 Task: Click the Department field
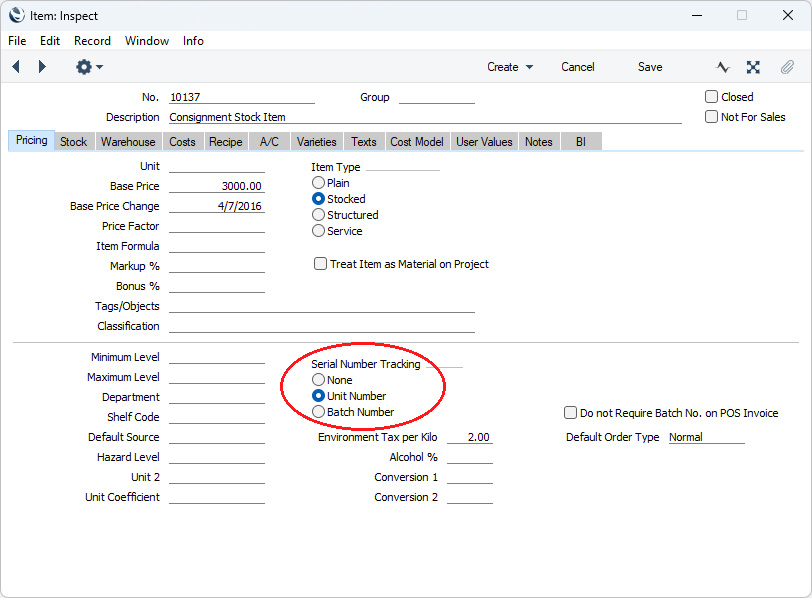pos(217,397)
